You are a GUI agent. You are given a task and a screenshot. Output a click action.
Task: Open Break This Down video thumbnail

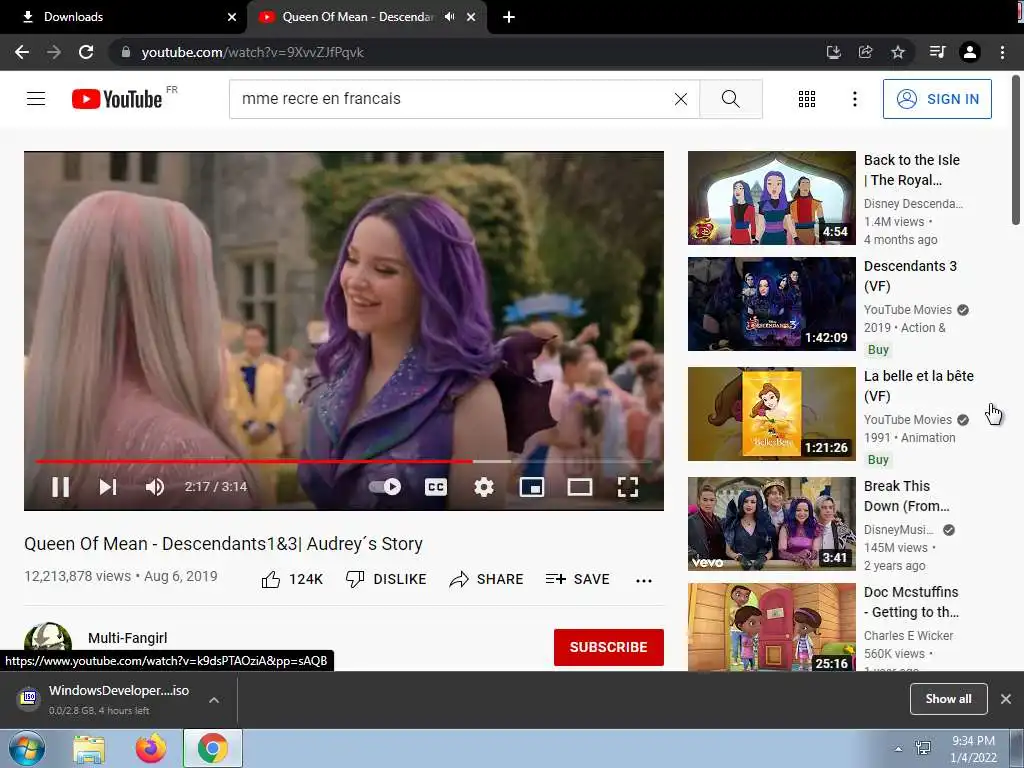pyautogui.click(x=772, y=524)
